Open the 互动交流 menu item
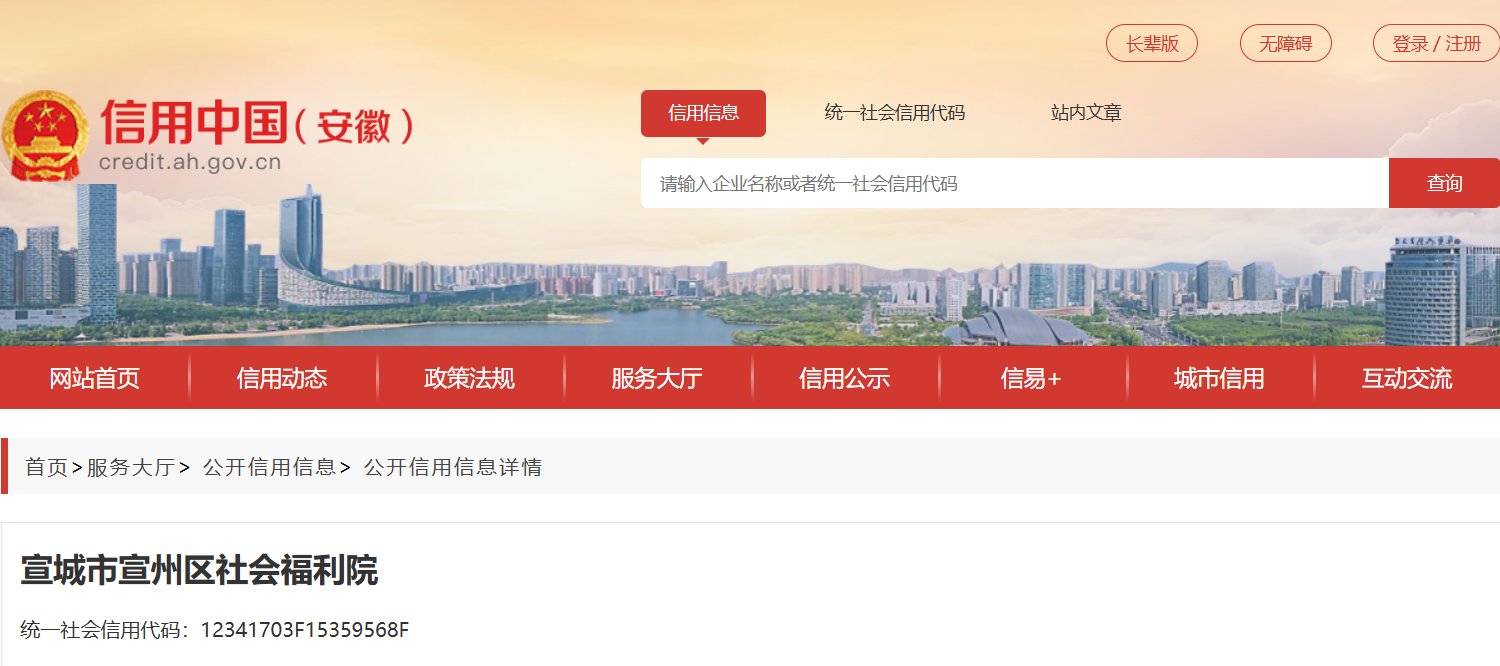1500x666 pixels. click(1407, 378)
